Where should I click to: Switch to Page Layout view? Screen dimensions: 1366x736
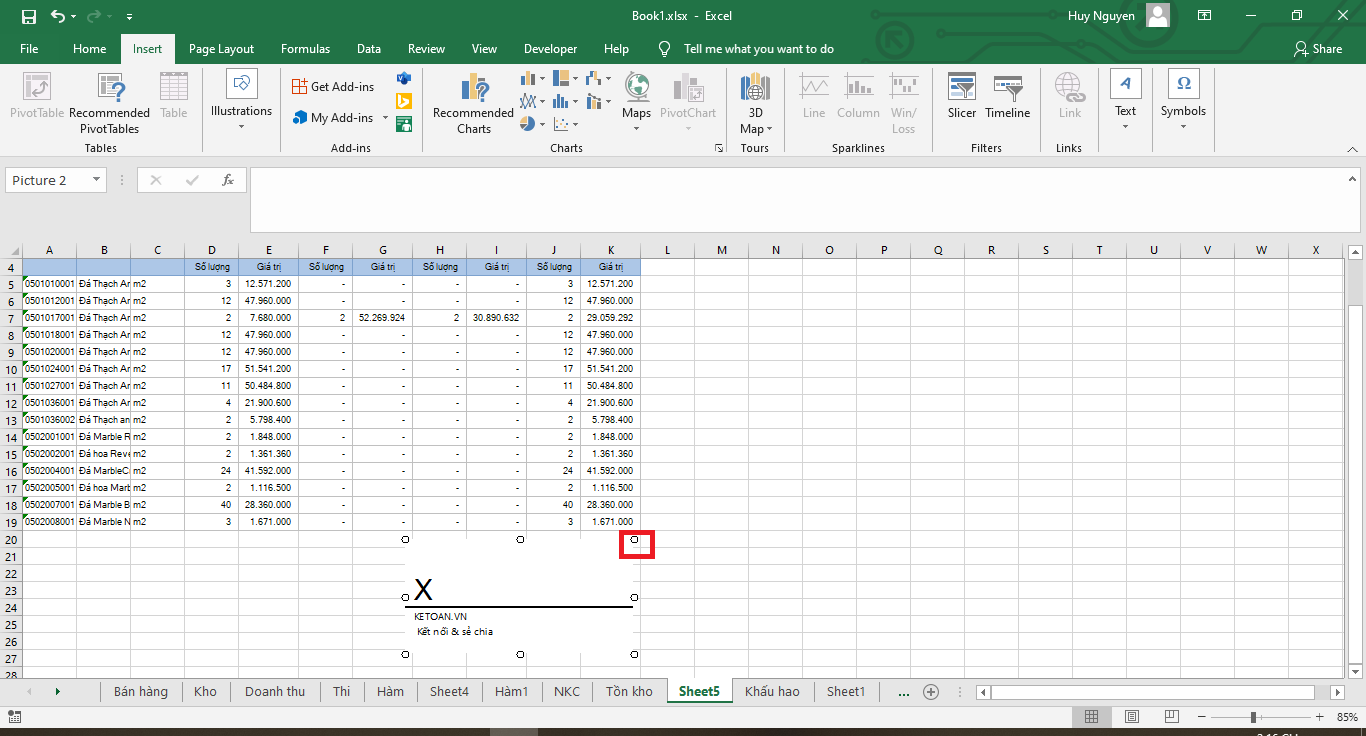tap(1131, 716)
